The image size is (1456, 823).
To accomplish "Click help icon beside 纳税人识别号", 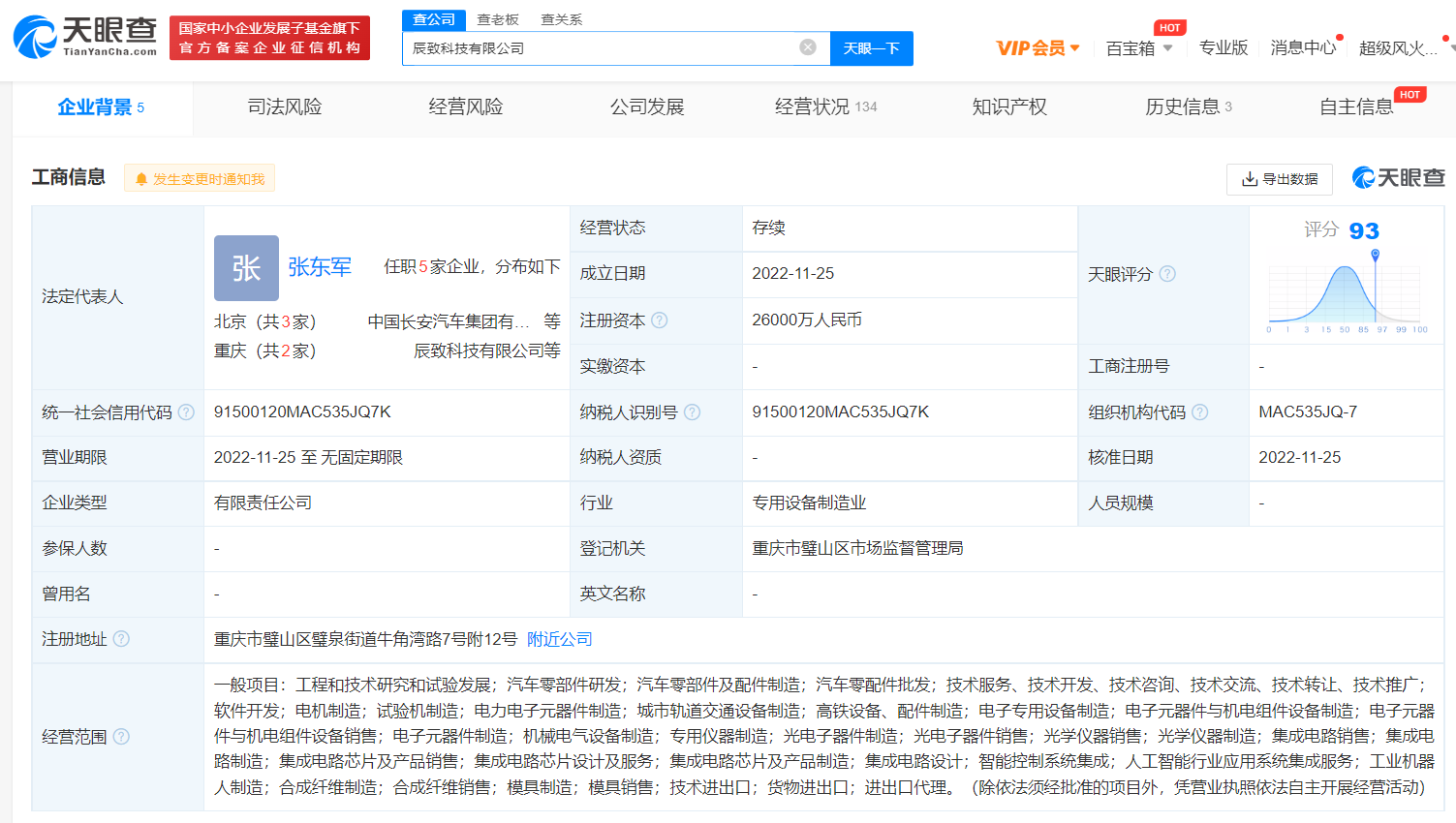I will point(692,412).
